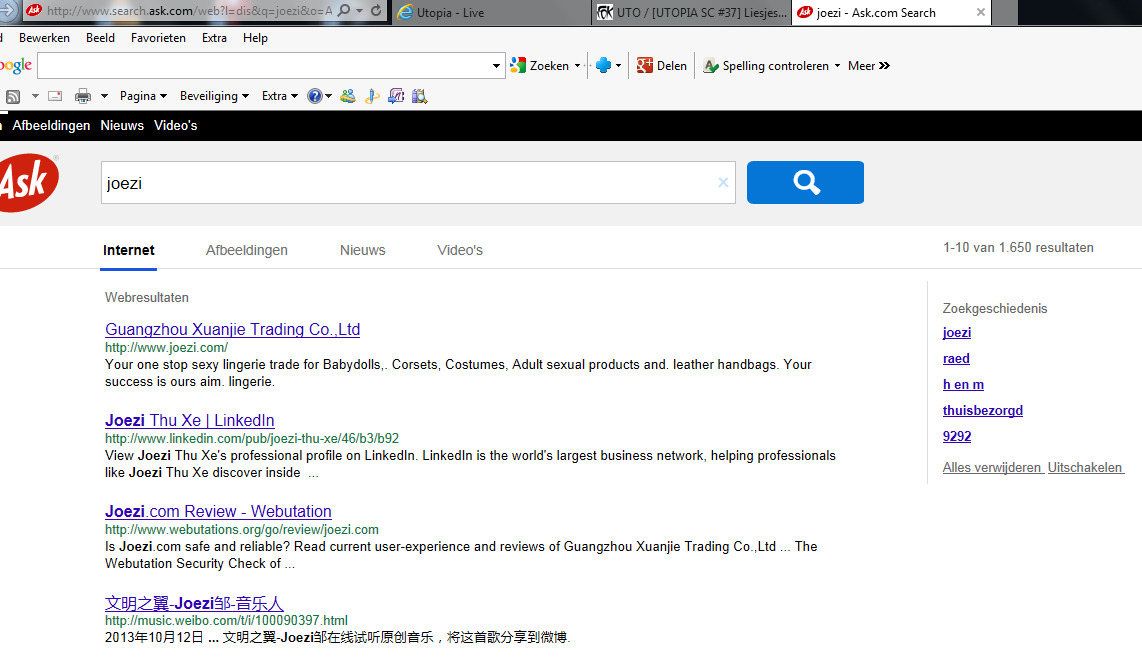Click h en m in the search history

click(963, 385)
